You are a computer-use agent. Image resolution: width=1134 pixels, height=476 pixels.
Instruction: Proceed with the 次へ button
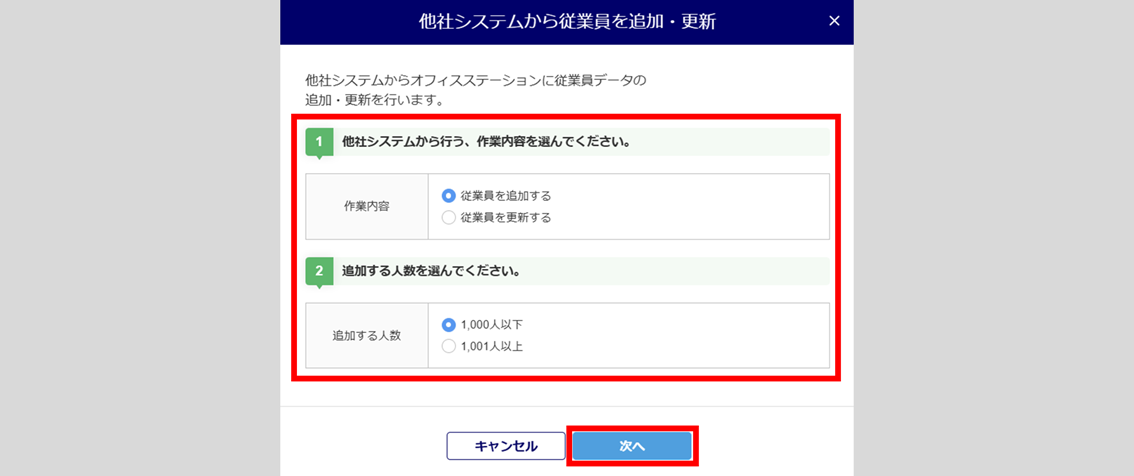coord(632,446)
